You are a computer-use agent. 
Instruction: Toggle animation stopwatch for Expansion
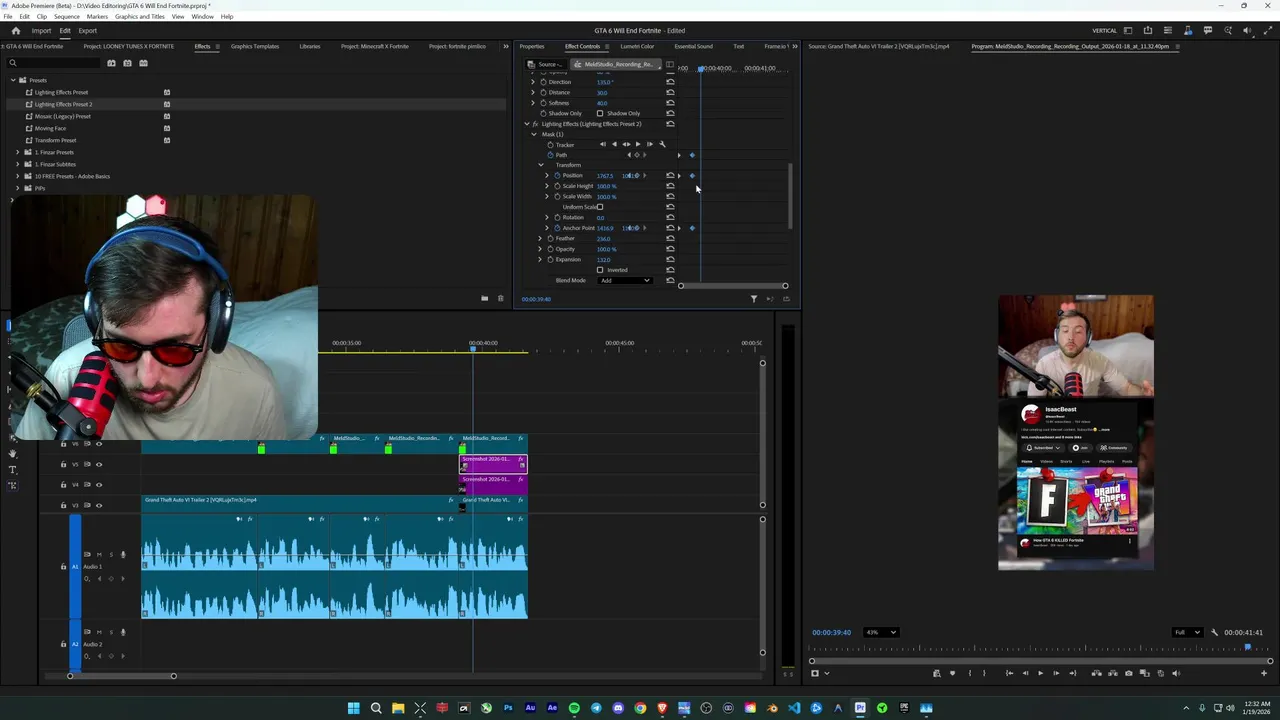pos(550,260)
